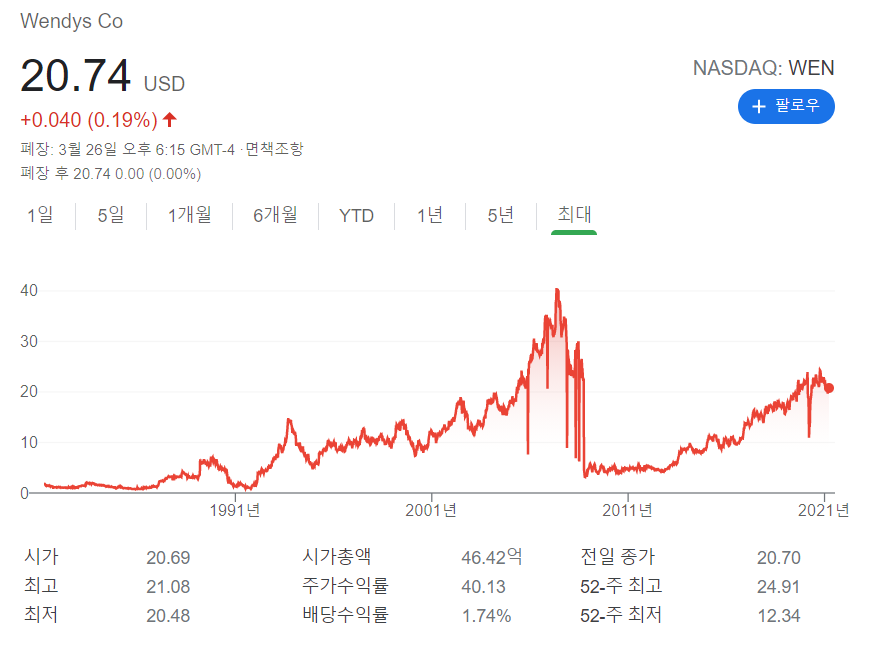Click the 52-주 최저 value 12.34
883x649 pixels.
(x=779, y=616)
